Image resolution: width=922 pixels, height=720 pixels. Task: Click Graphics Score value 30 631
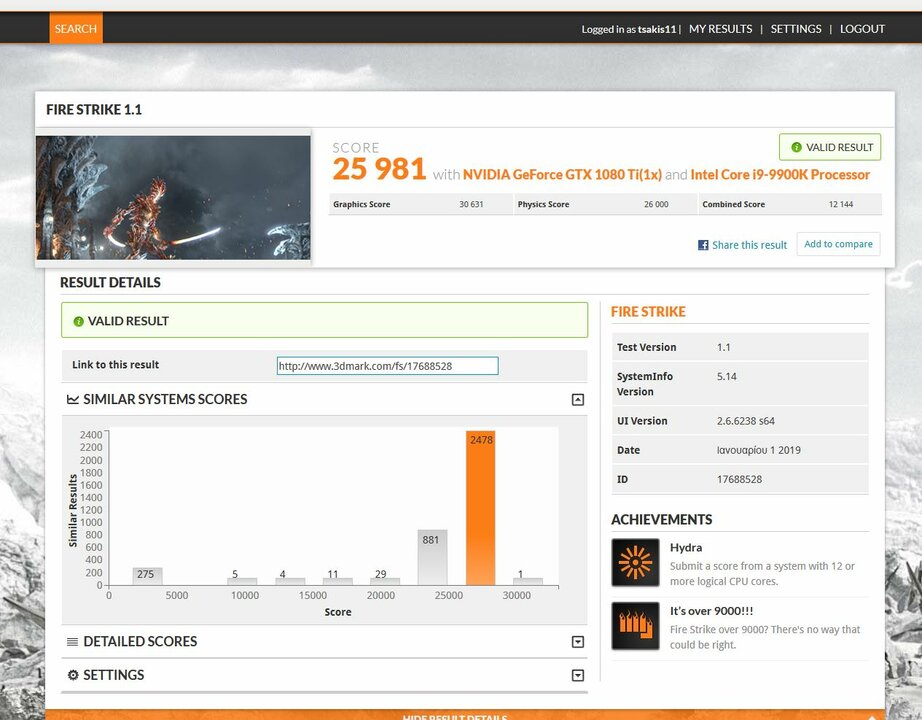(471, 205)
